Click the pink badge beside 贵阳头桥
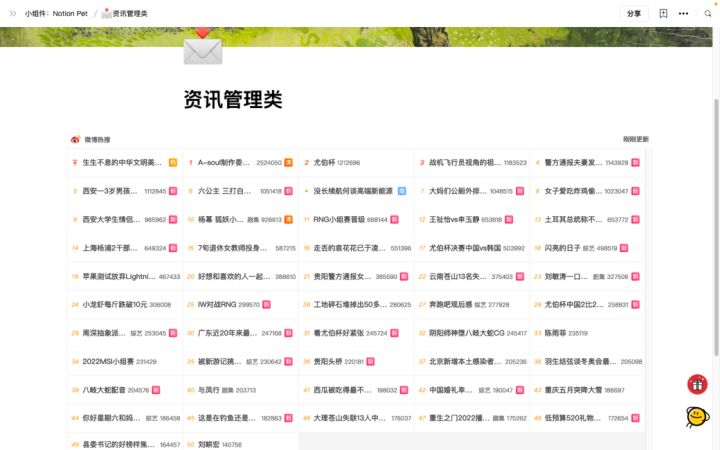This screenshot has width=720, height=450. click(x=371, y=361)
